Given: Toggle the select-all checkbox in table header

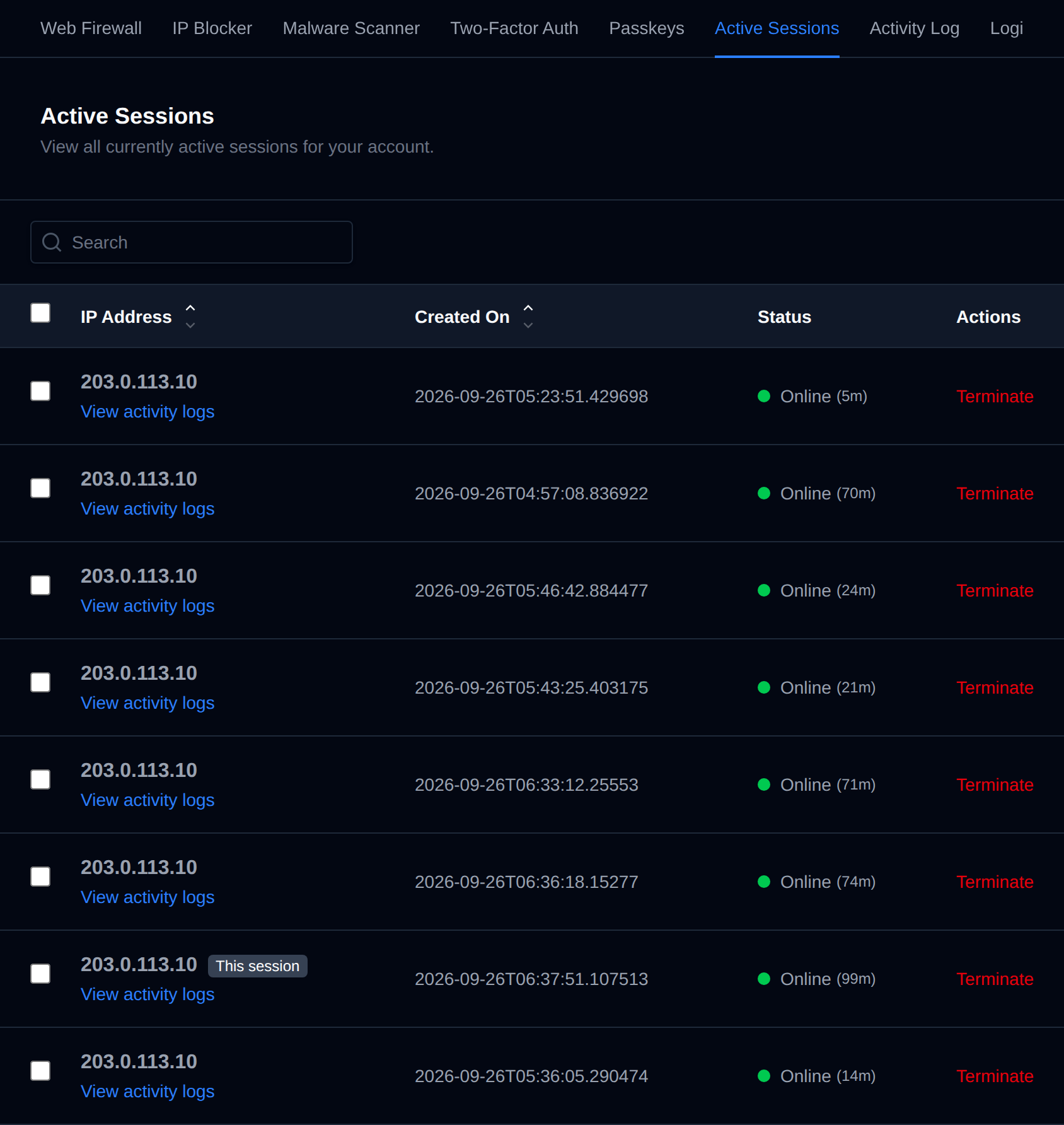Looking at the screenshot, I should coord(40,313).
